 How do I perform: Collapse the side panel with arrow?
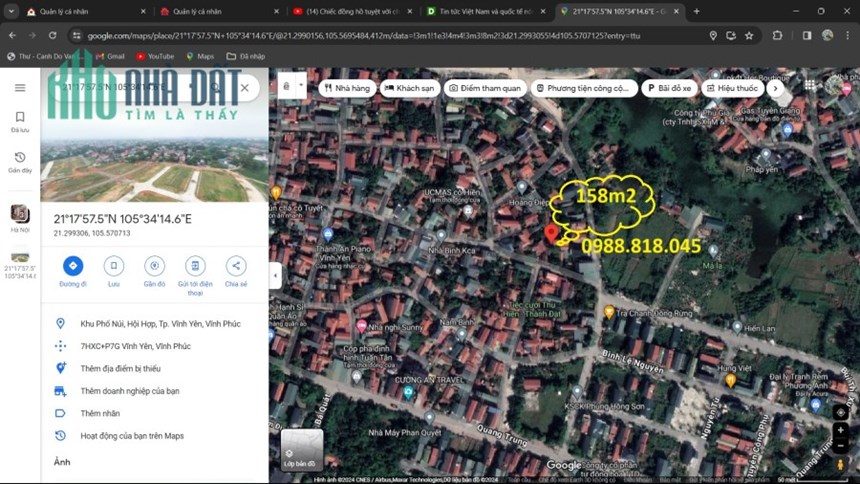tap(275, 275)
